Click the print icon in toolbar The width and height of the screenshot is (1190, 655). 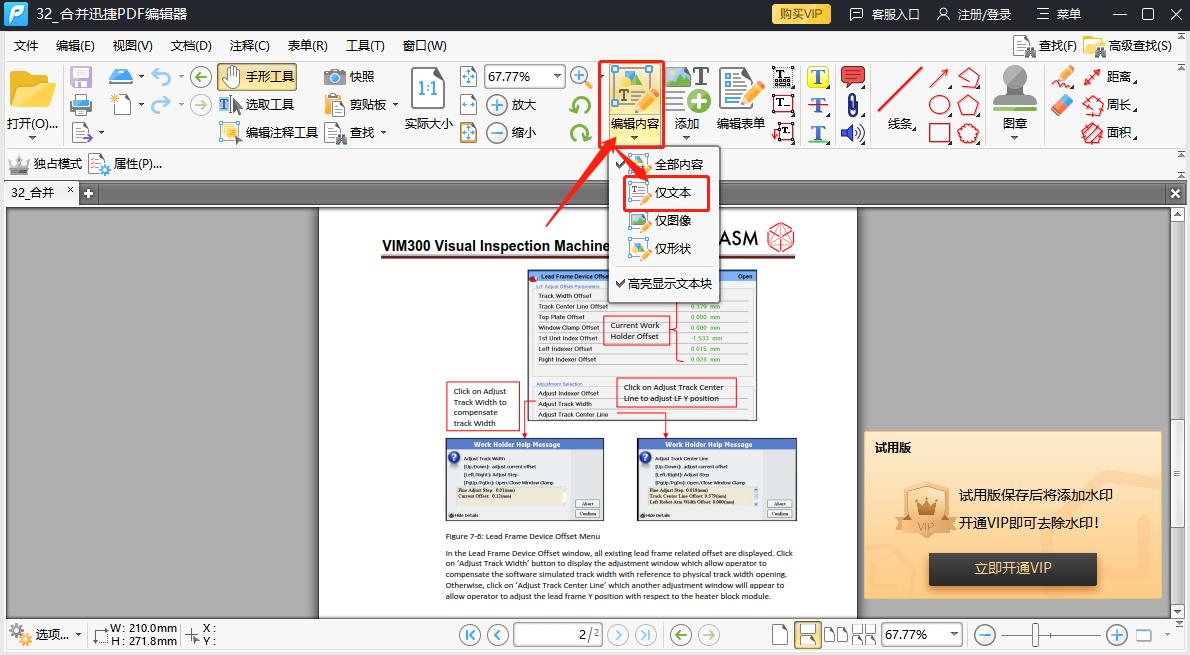pos(81,104)
